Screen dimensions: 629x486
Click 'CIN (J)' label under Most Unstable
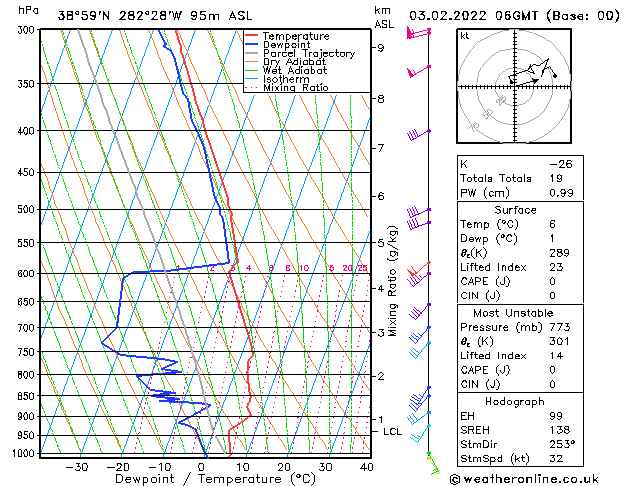click(x=480, y=385)
